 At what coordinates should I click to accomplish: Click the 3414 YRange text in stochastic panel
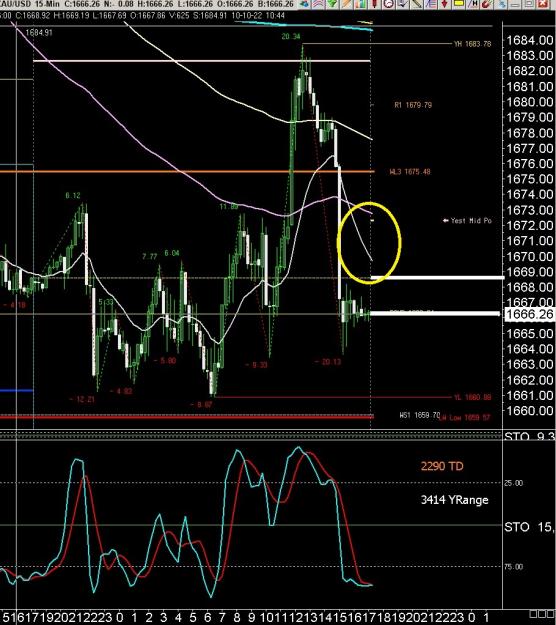click(x=454, y=500)
